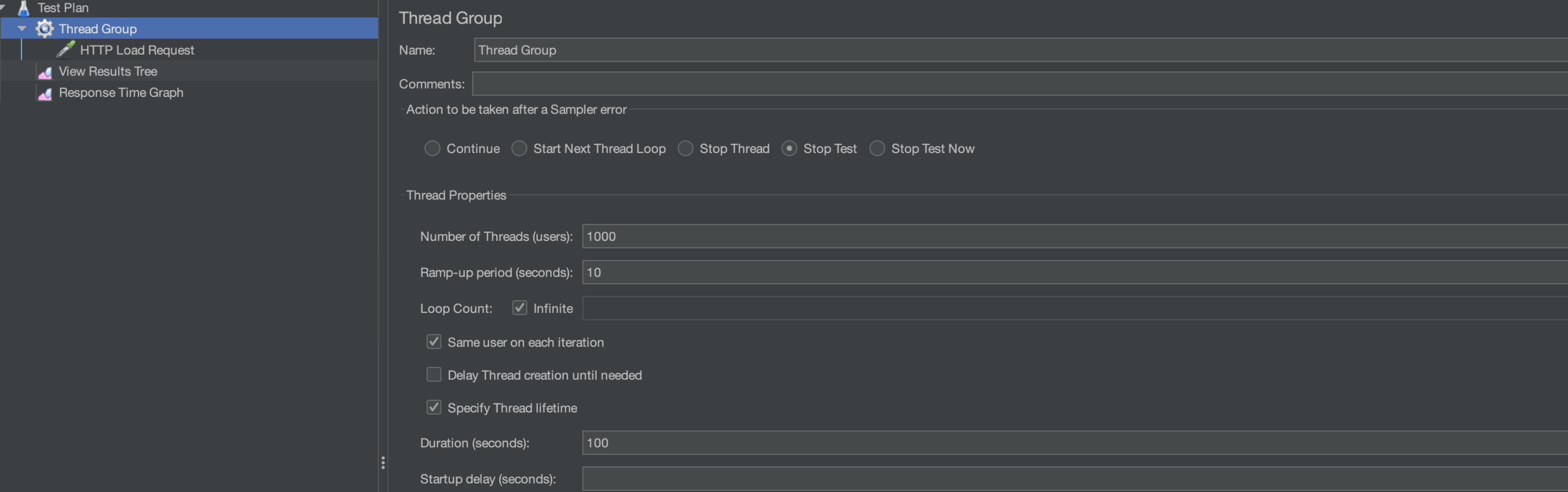Click the Thread Group gear icon

(x=44, y=29)
